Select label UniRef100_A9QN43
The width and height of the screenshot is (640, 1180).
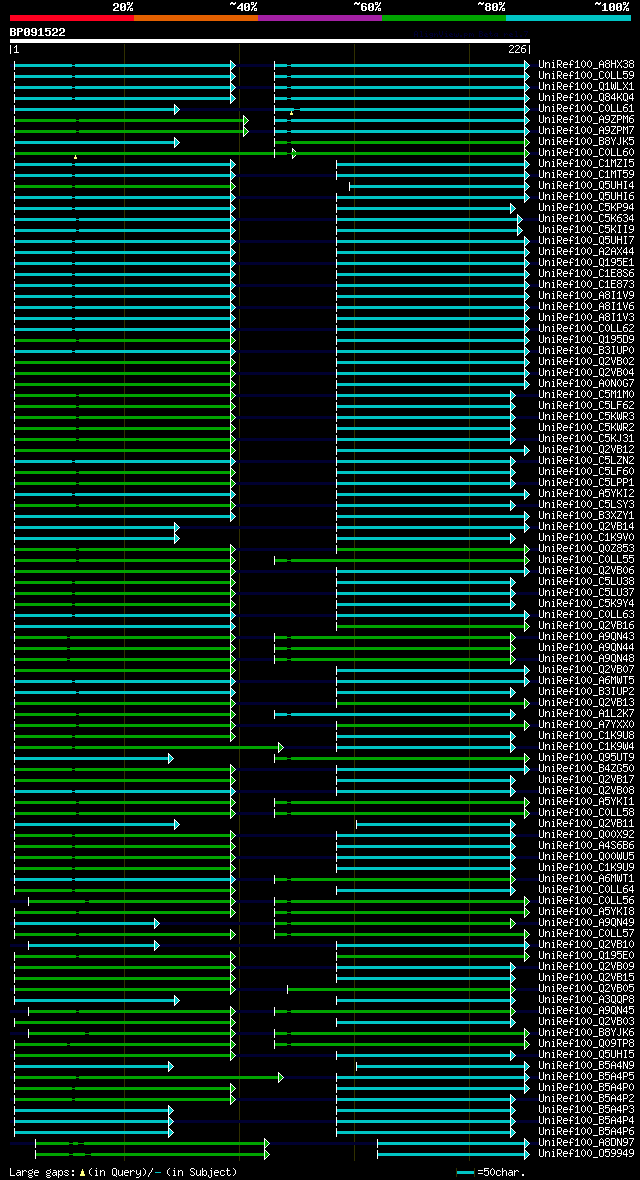[587, 636]
